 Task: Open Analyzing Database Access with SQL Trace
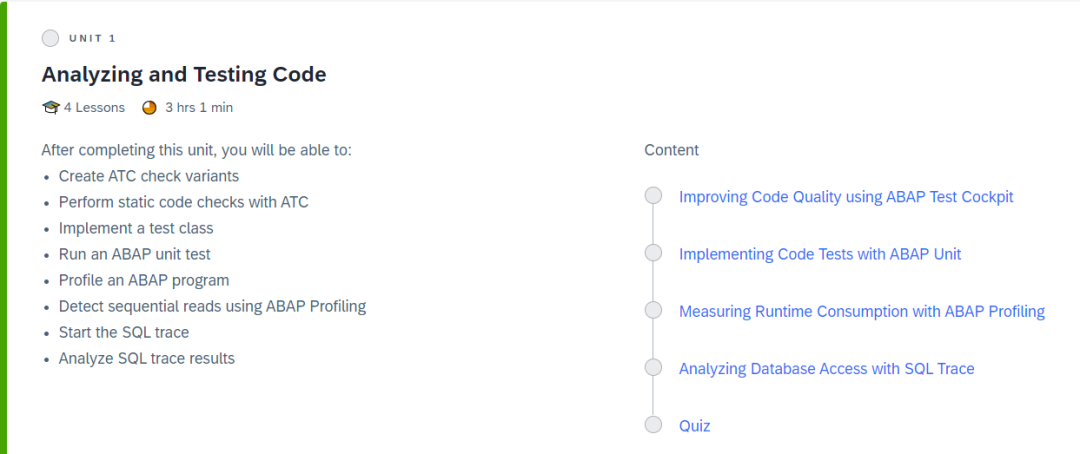click(x=826, y=368)
